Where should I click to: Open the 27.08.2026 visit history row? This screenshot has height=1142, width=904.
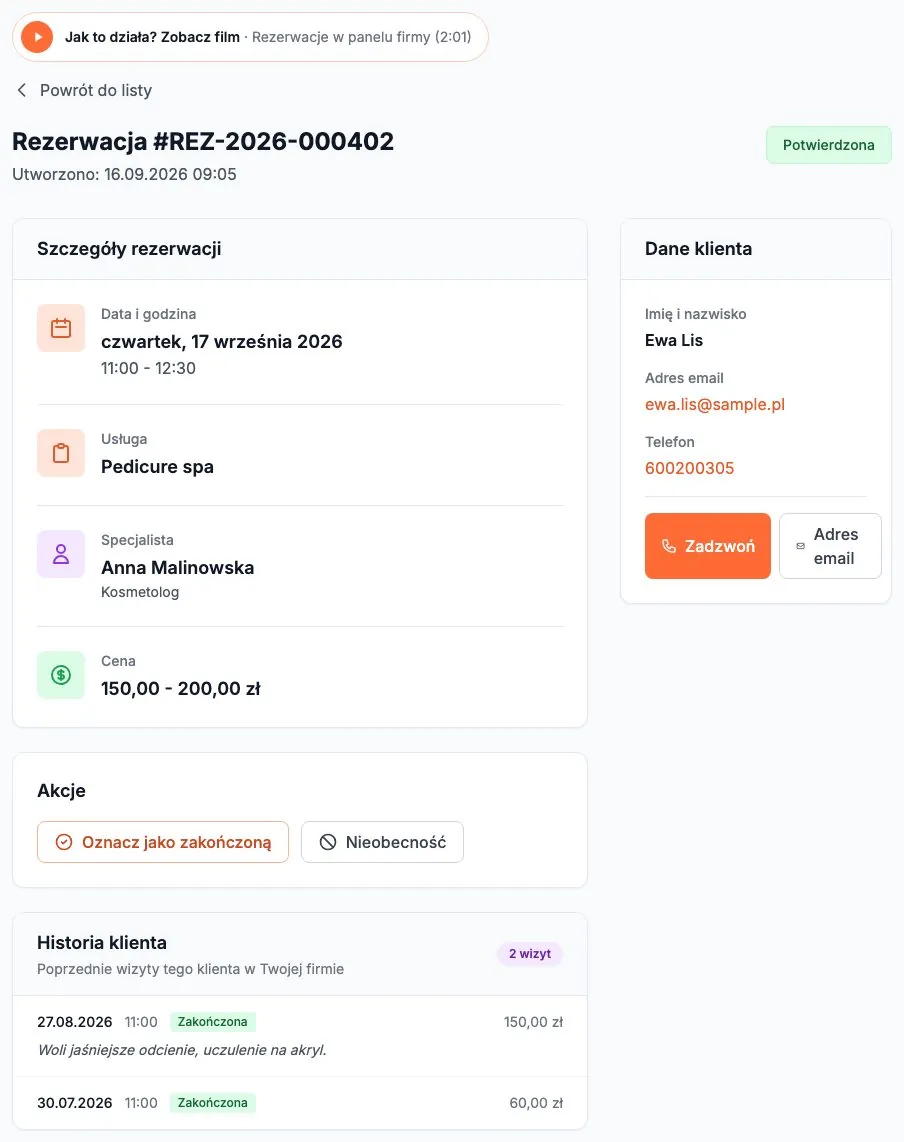pos(300,1036)
